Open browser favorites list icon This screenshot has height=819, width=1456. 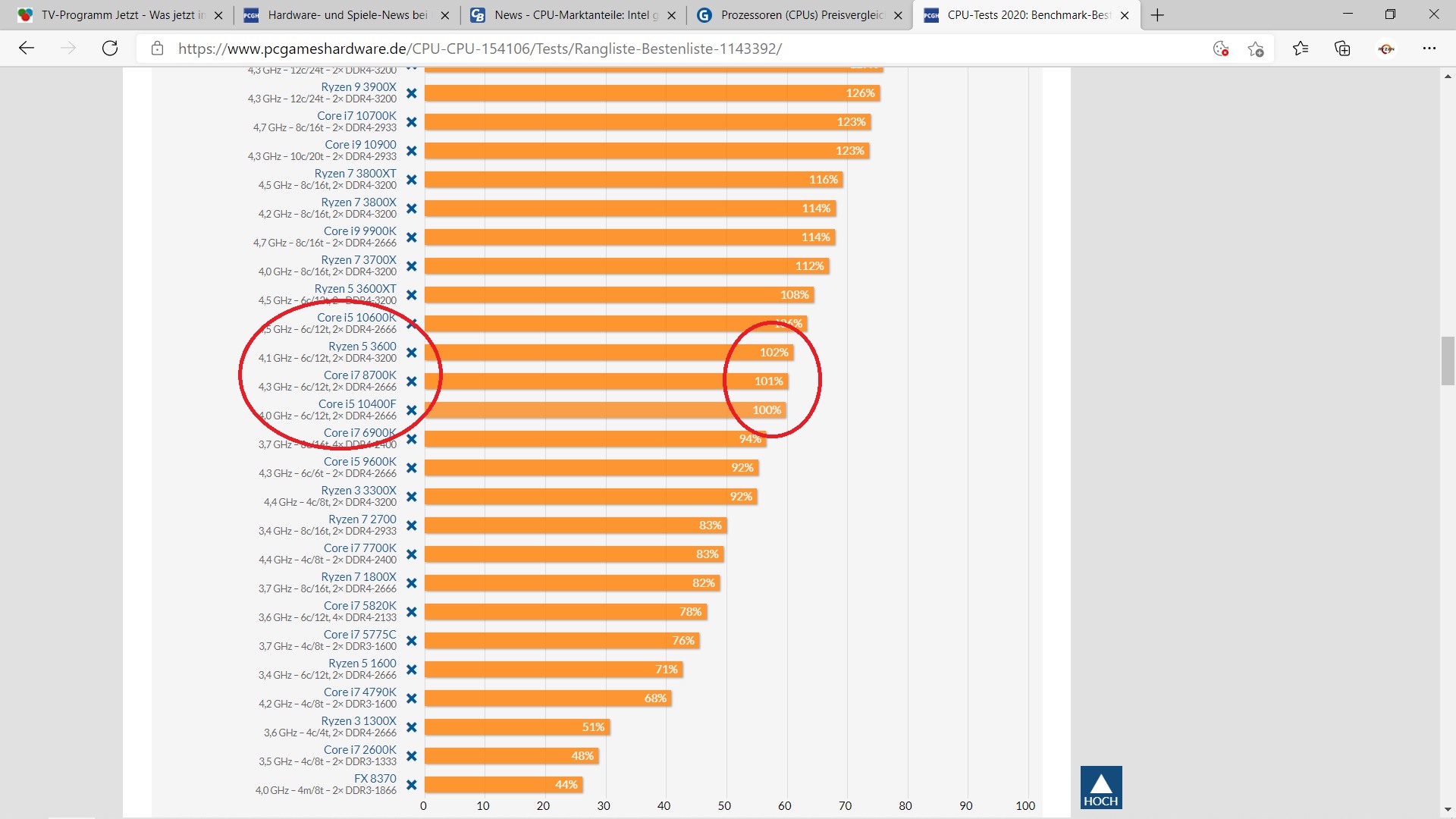pos(1301,49)
